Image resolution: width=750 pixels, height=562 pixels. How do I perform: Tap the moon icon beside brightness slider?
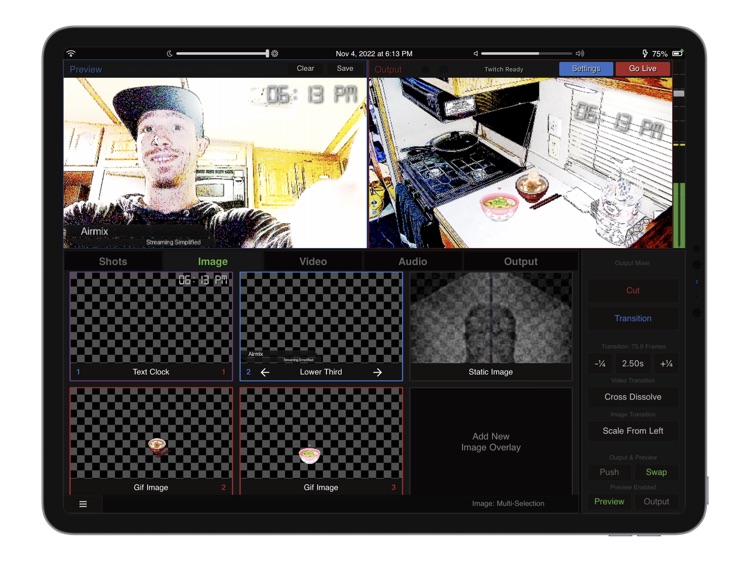(169, 54)
